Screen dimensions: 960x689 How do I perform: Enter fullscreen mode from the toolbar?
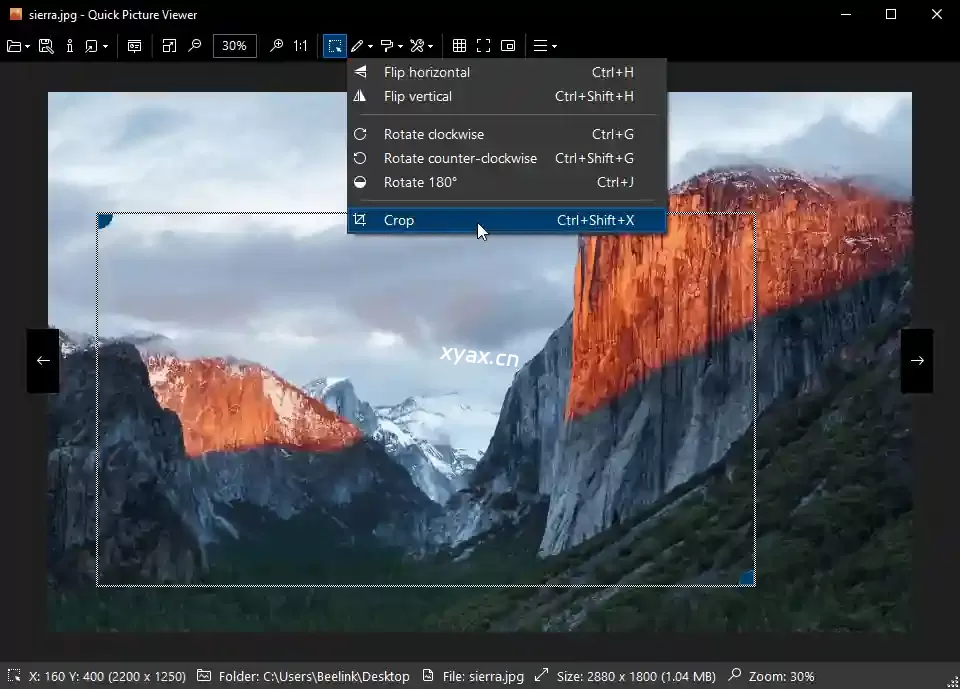tap(483, 46)
